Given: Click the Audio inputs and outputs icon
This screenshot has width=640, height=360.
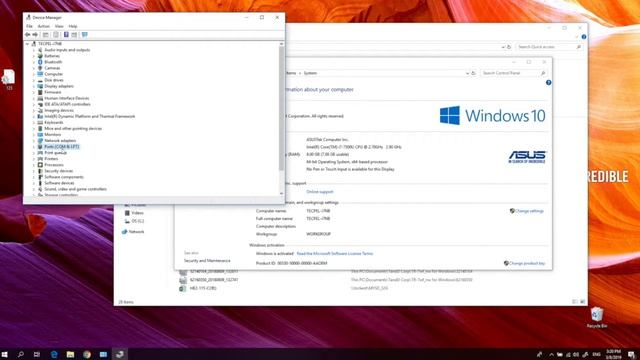Looking at the screenshot, I should click(40, 50).
